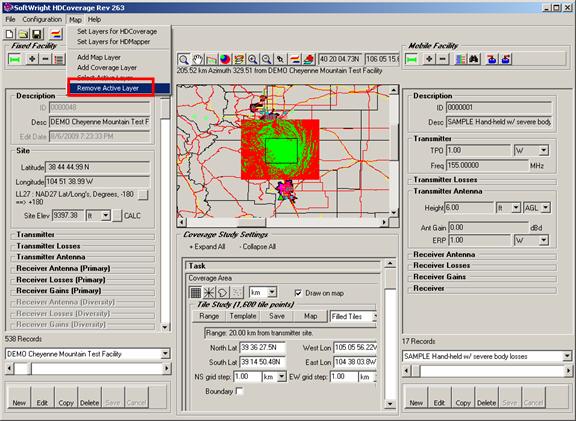Click the green range icon in Fixed Facility
Viewport: 576px width, 421px height.
coord(15,59)
